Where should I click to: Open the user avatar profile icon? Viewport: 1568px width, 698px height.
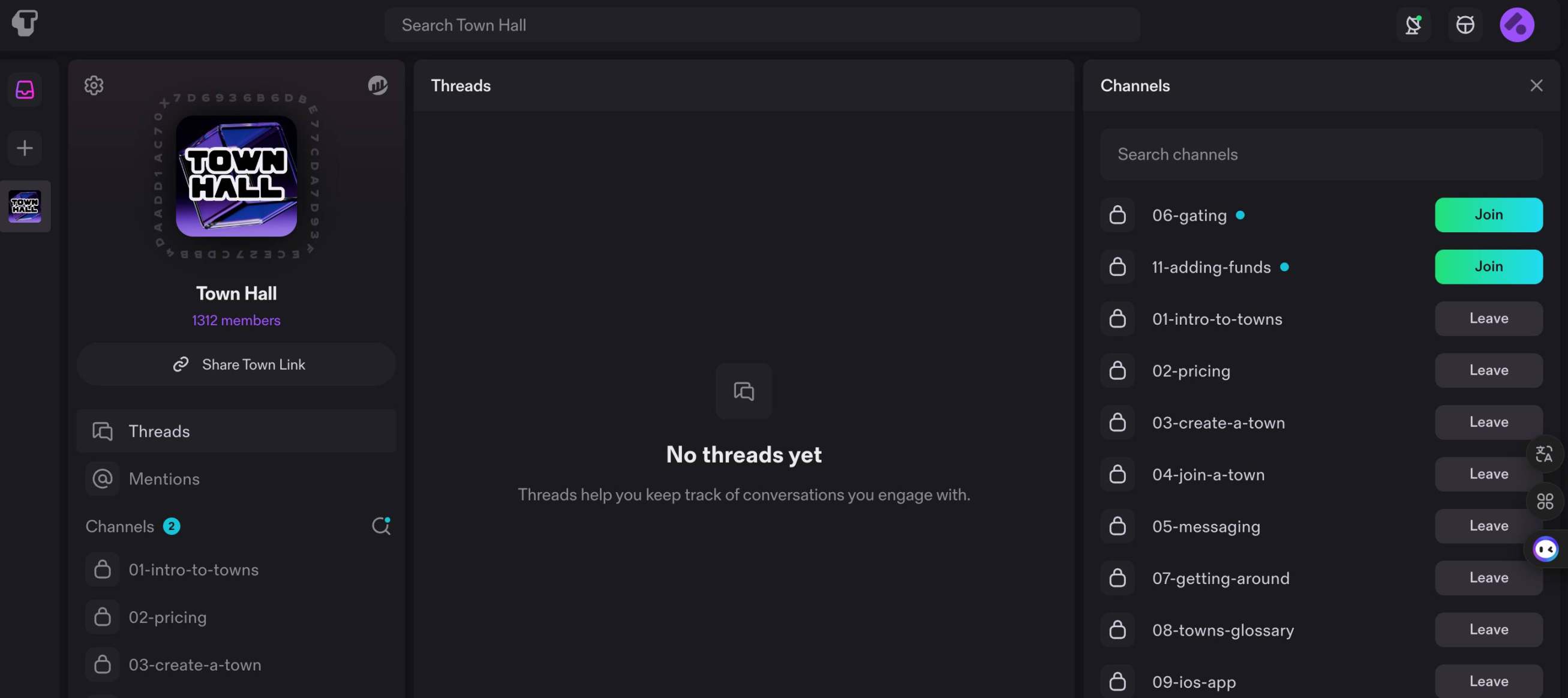coord(1517,24)
